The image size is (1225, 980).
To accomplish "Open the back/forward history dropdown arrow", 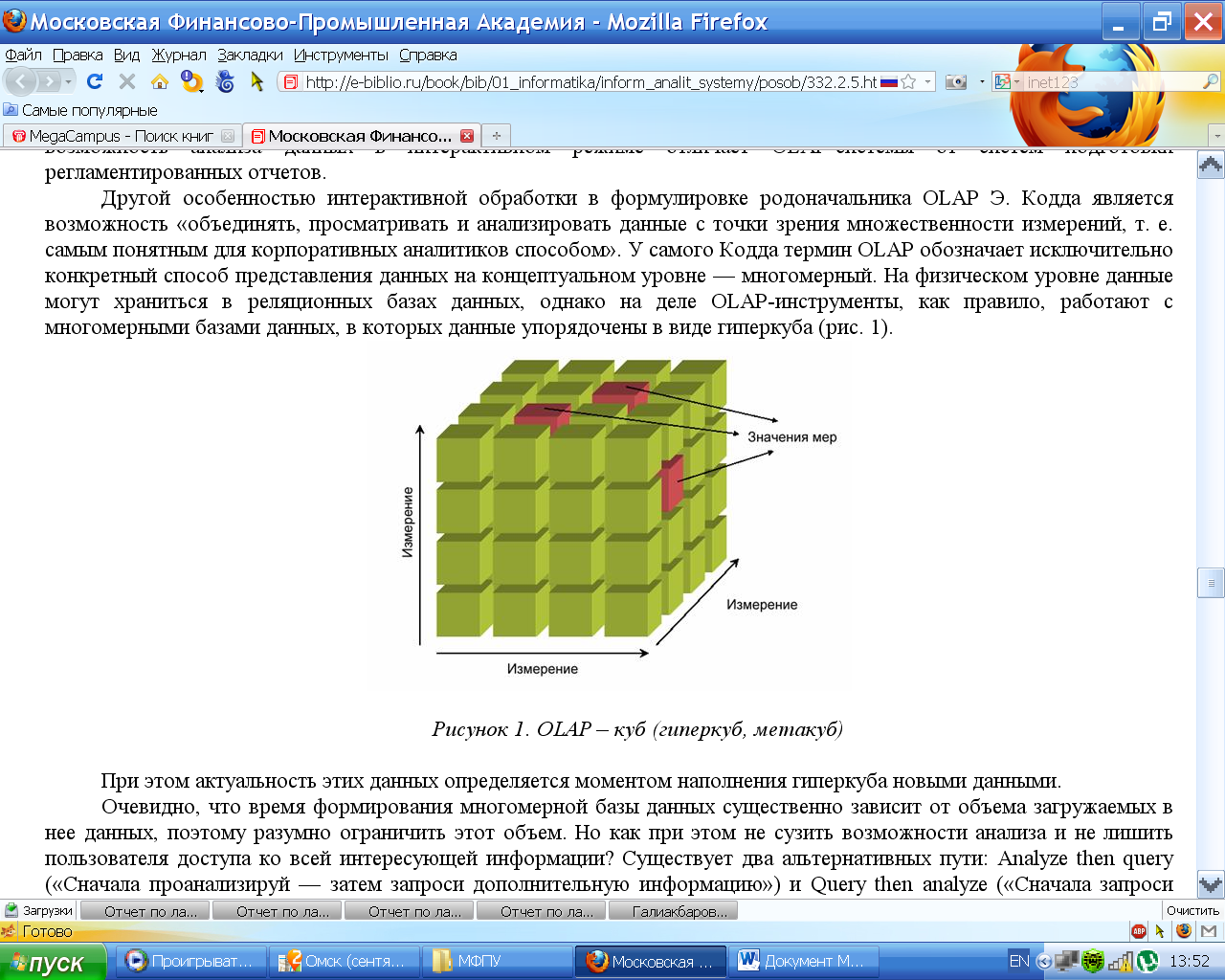I will (68, 82).
